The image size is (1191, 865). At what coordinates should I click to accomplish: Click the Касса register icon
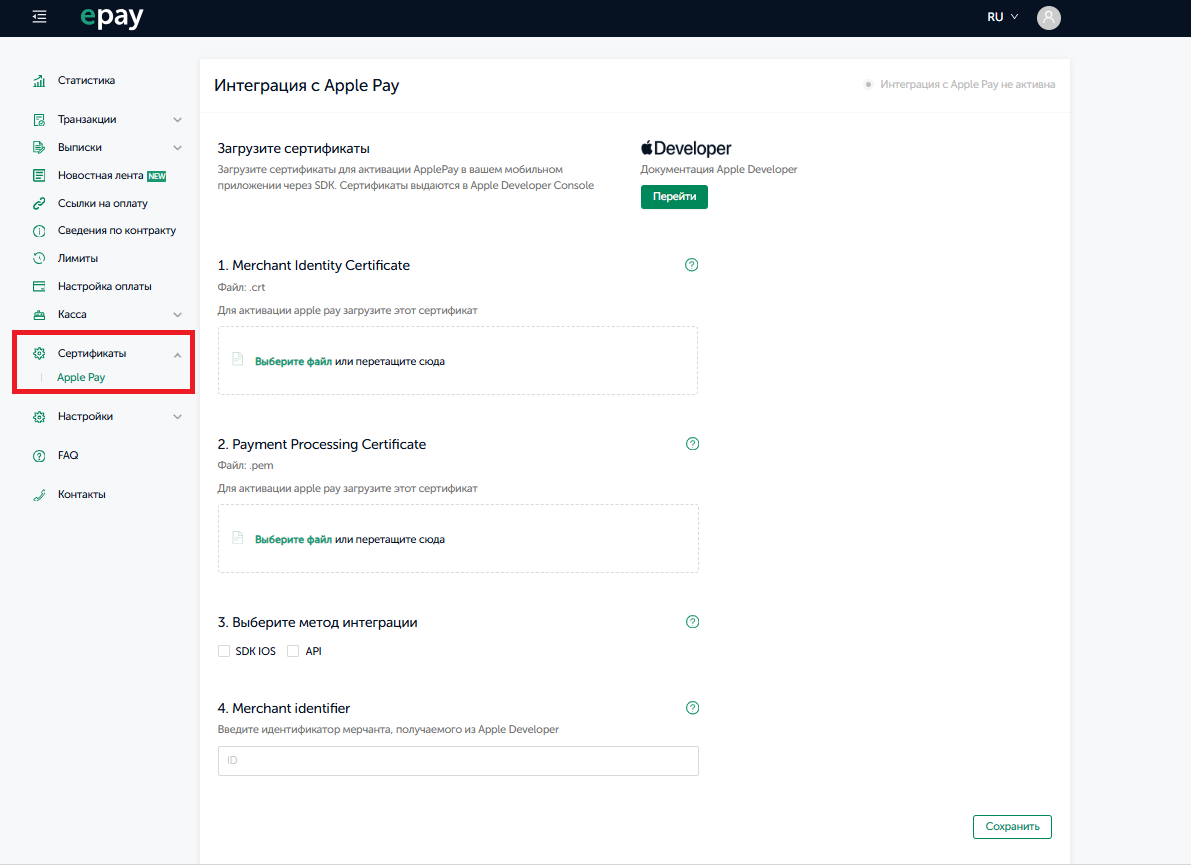point(39,314)
